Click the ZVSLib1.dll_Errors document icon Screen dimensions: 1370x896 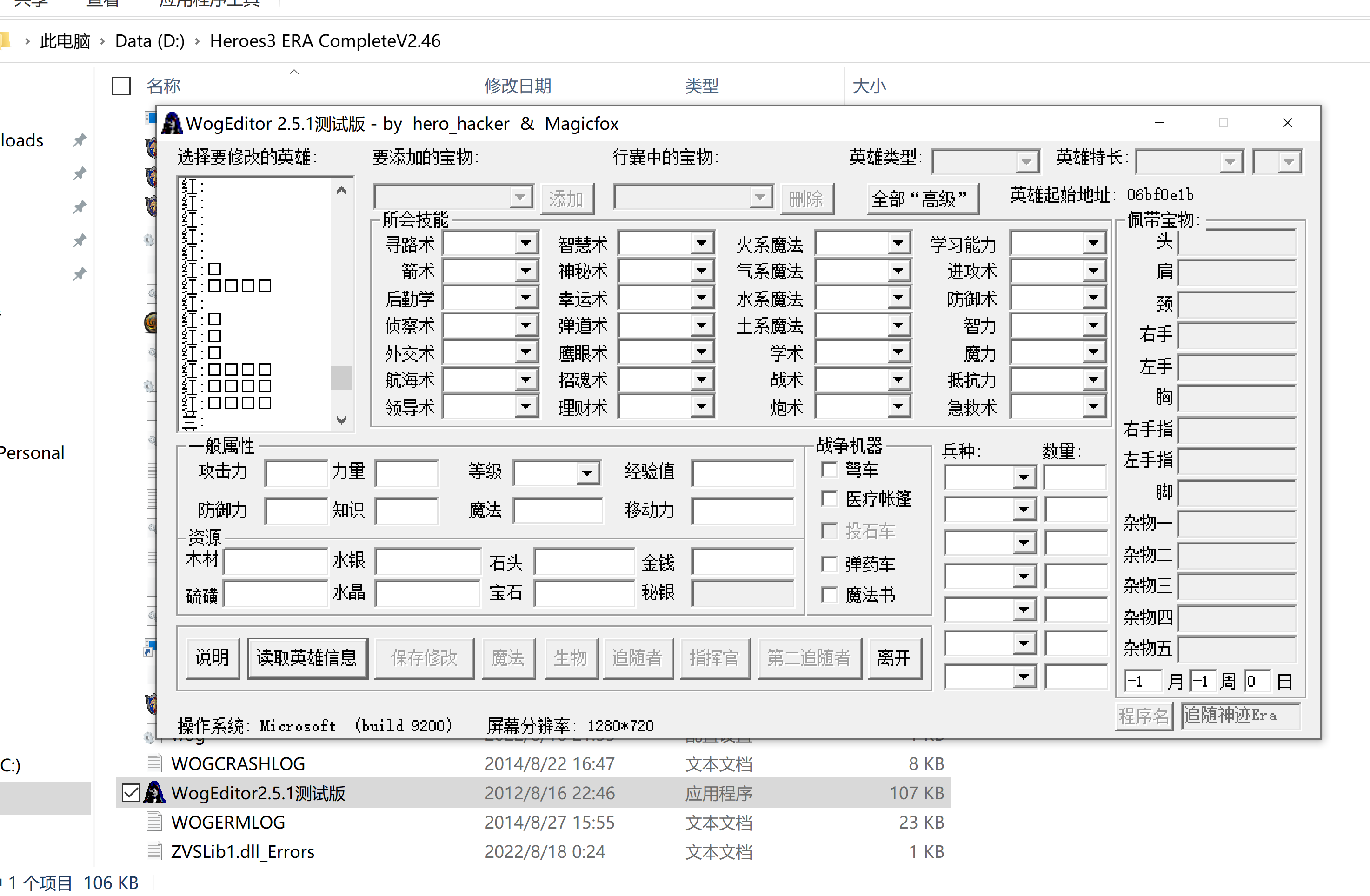coord(154,850)
